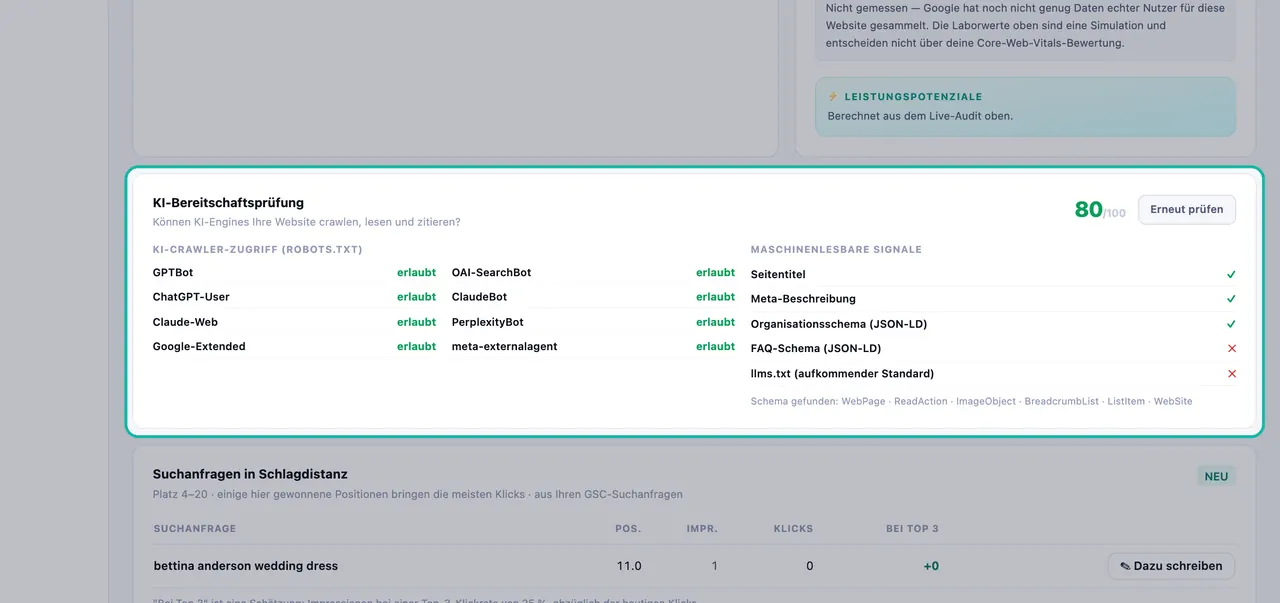This screenshot has height=603, width=1280.
Task: Click the red cross for FAQ-Schema (JSON-LD)
Action: [1231, 349]
